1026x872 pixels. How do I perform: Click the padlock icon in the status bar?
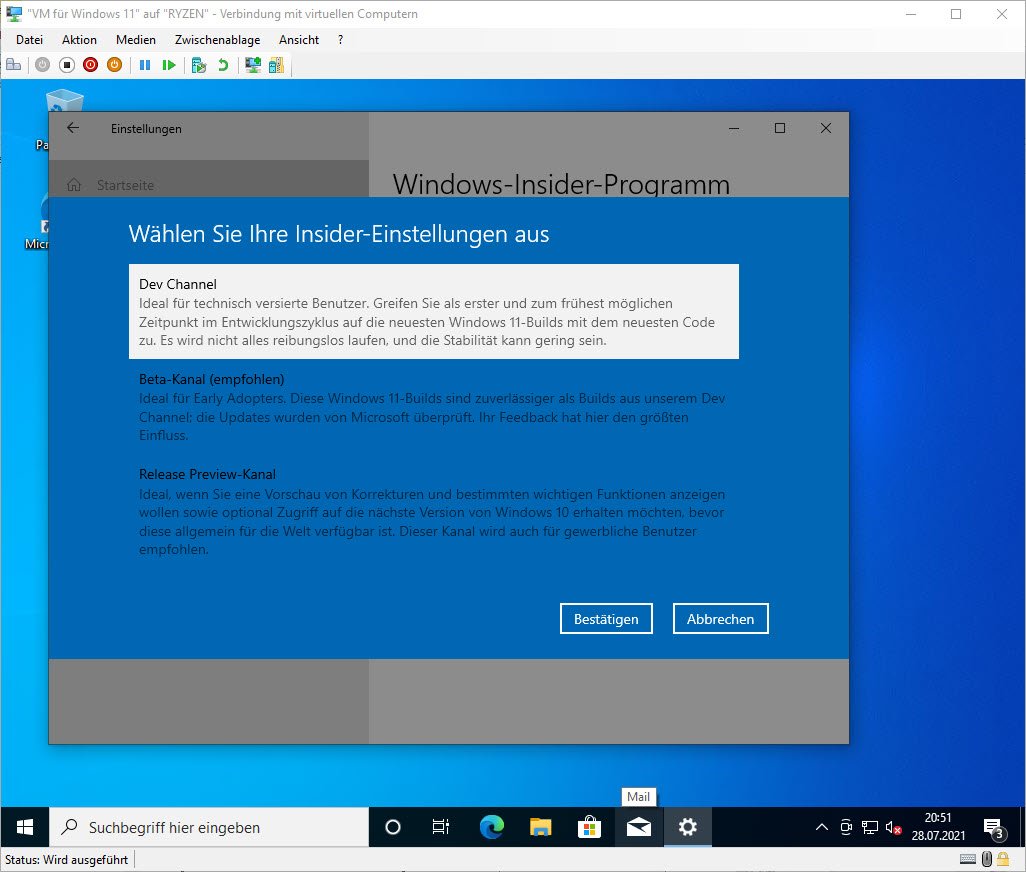click(1003, 859)
